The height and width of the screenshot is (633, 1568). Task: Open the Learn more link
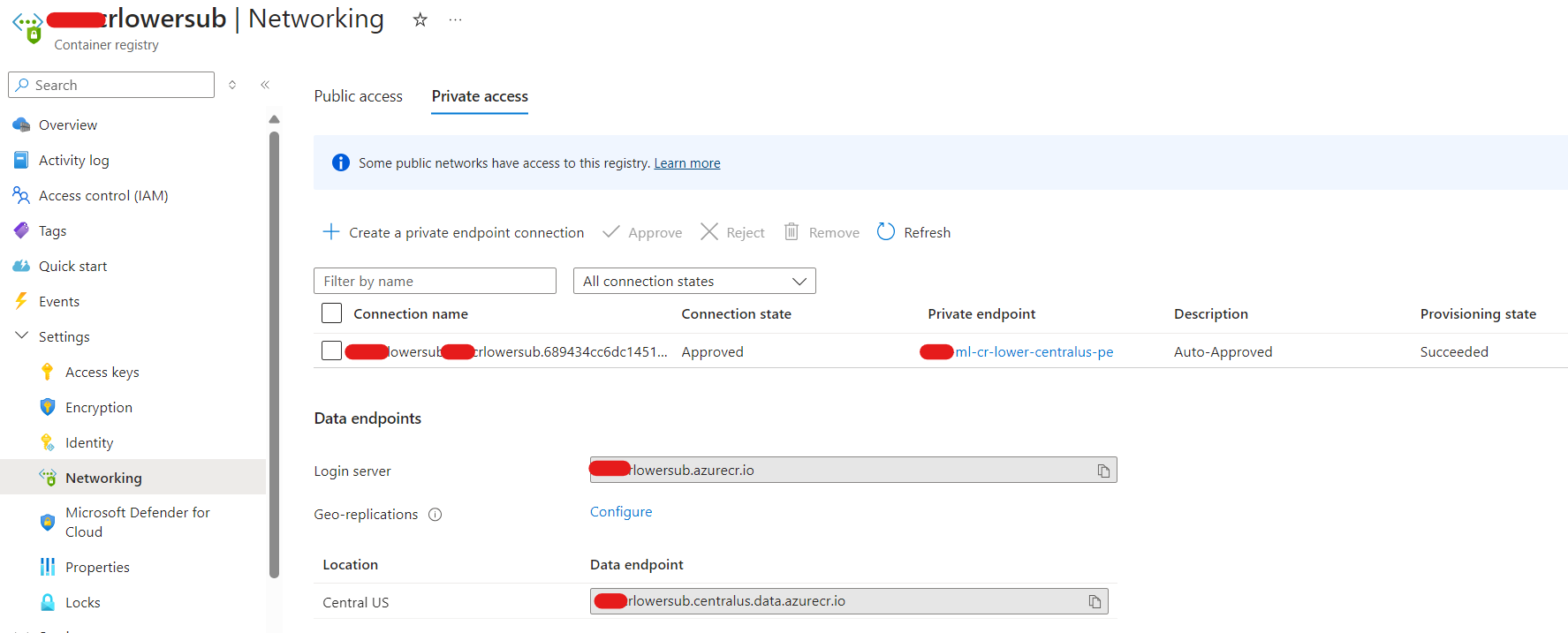pos(687,163)
